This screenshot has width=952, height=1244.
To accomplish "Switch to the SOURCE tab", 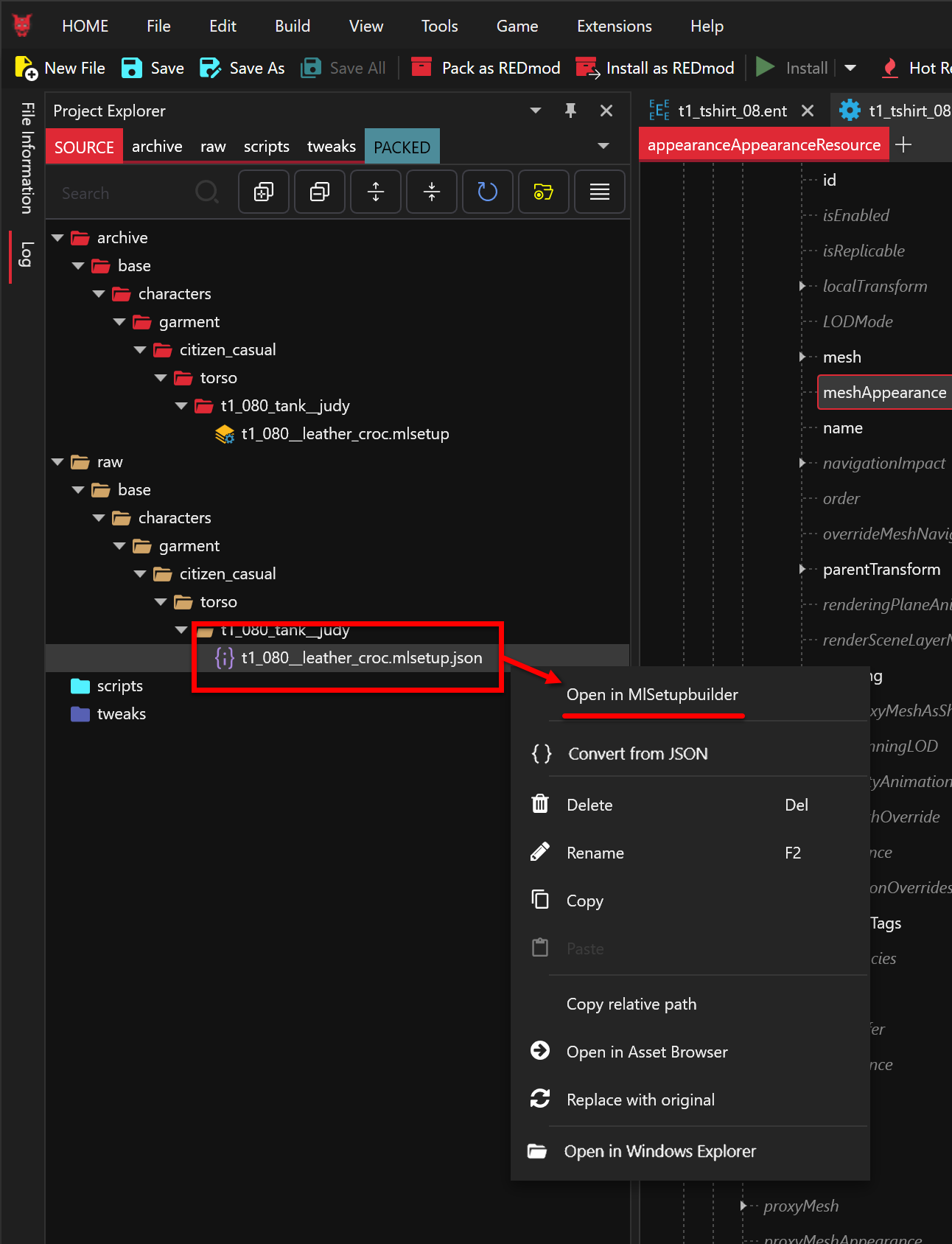I will pos(84,147).
